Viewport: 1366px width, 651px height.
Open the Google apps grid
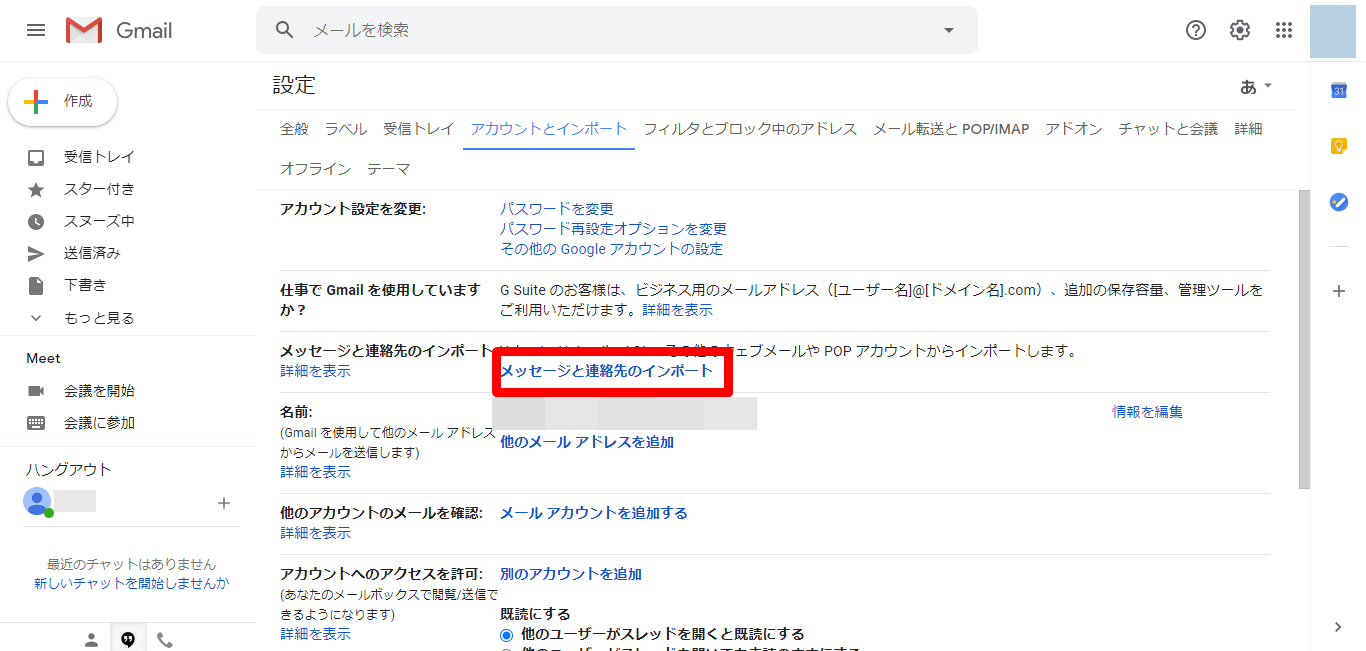1284,30
